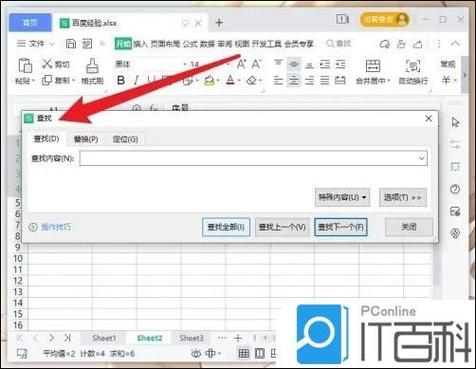Click the select arrow tool in right sidebar

[455, 122]
